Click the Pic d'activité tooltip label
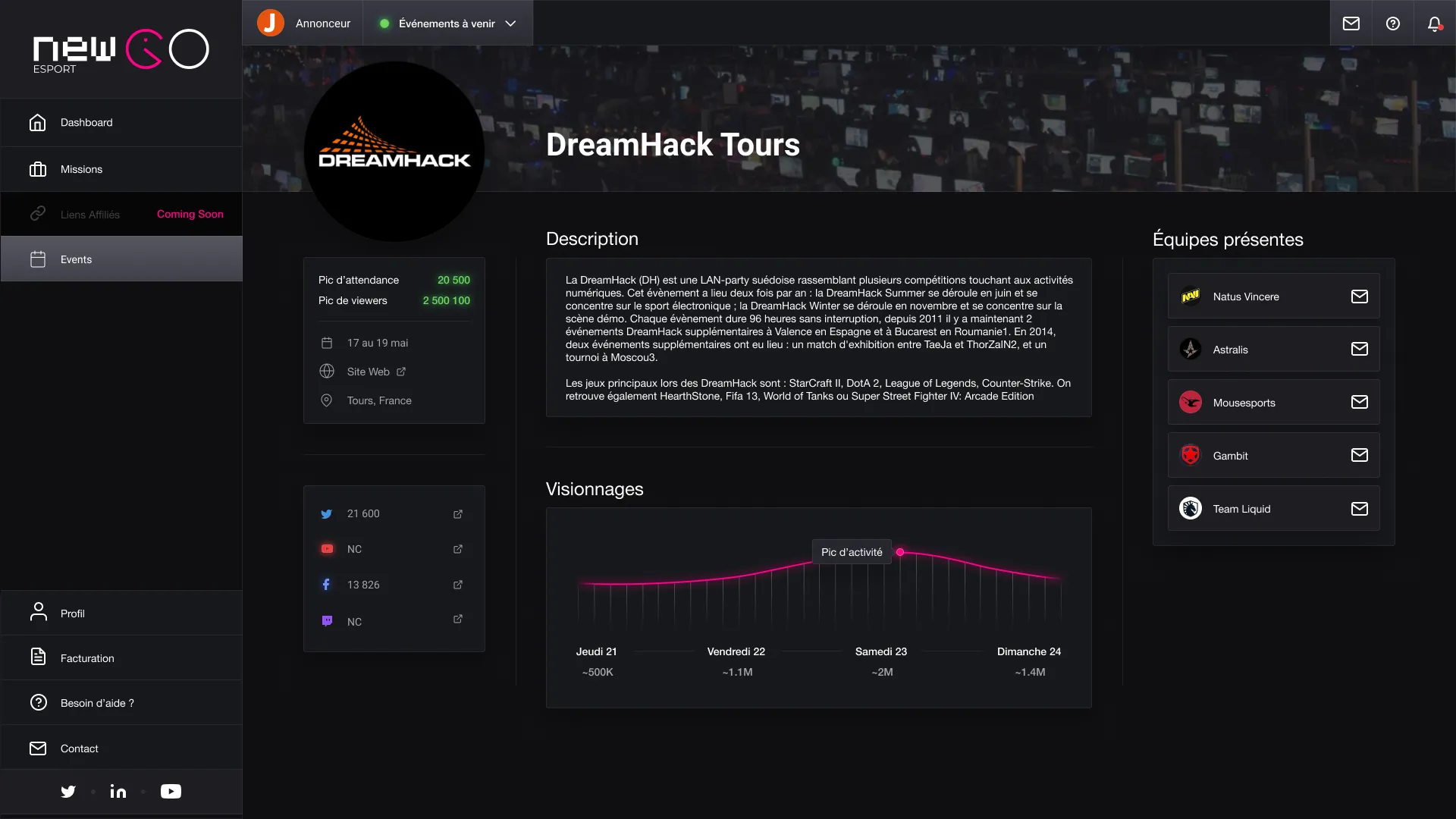This screenshot has height=819, width=1456. click(852, 552)
